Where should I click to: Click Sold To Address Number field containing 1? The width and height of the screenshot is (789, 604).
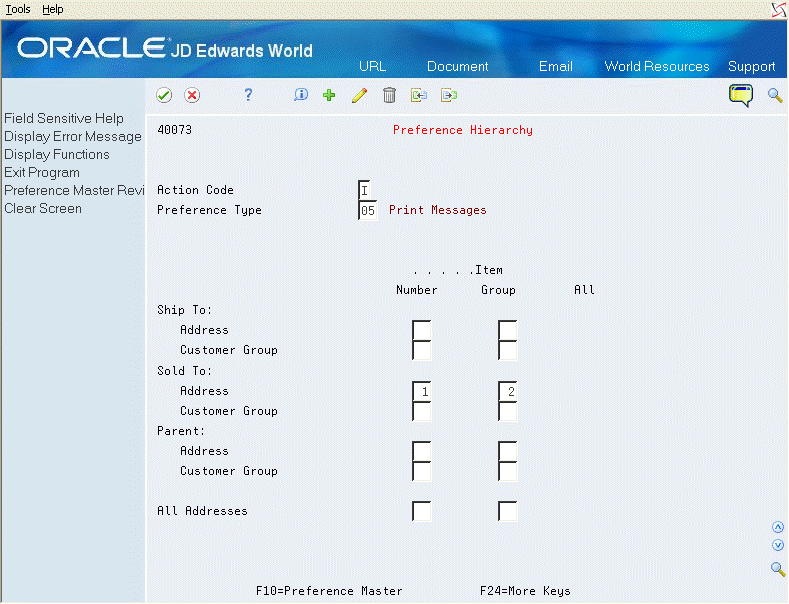click(x=422, y=391)
